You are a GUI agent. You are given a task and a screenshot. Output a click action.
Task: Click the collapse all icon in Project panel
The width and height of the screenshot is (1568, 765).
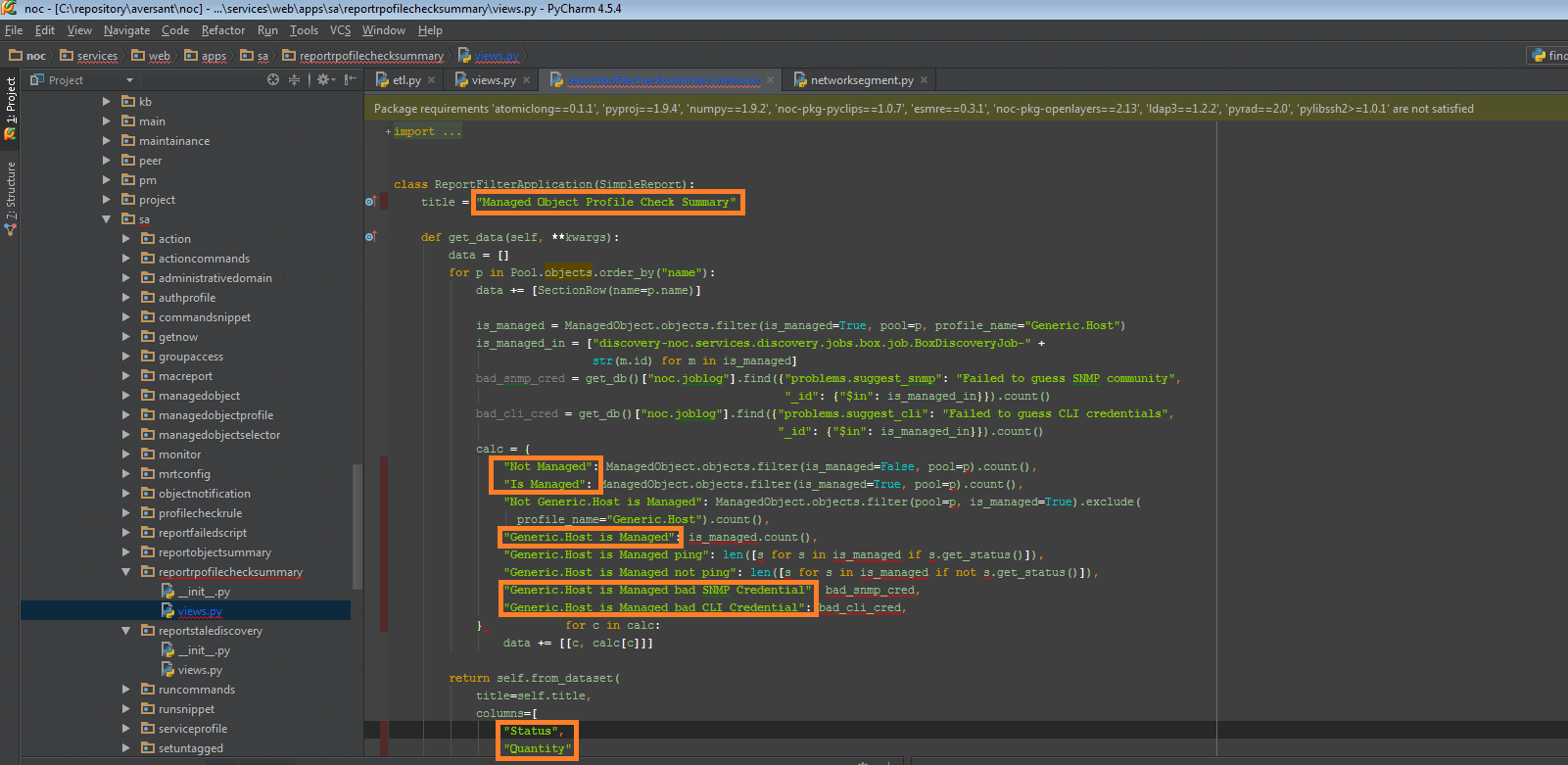(294, 80)
